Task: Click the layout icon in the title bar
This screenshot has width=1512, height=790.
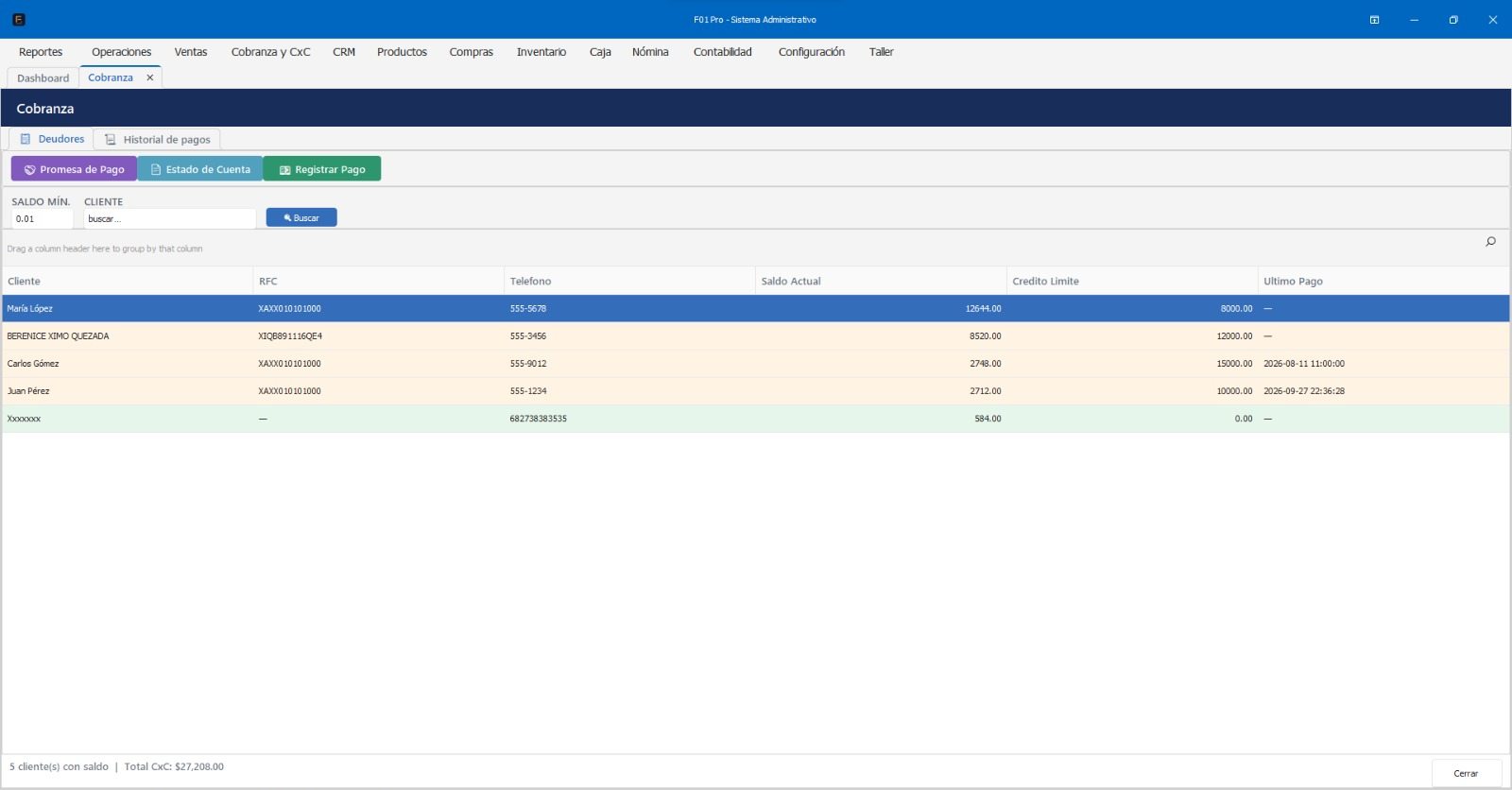Action: tap(1374, 20)
